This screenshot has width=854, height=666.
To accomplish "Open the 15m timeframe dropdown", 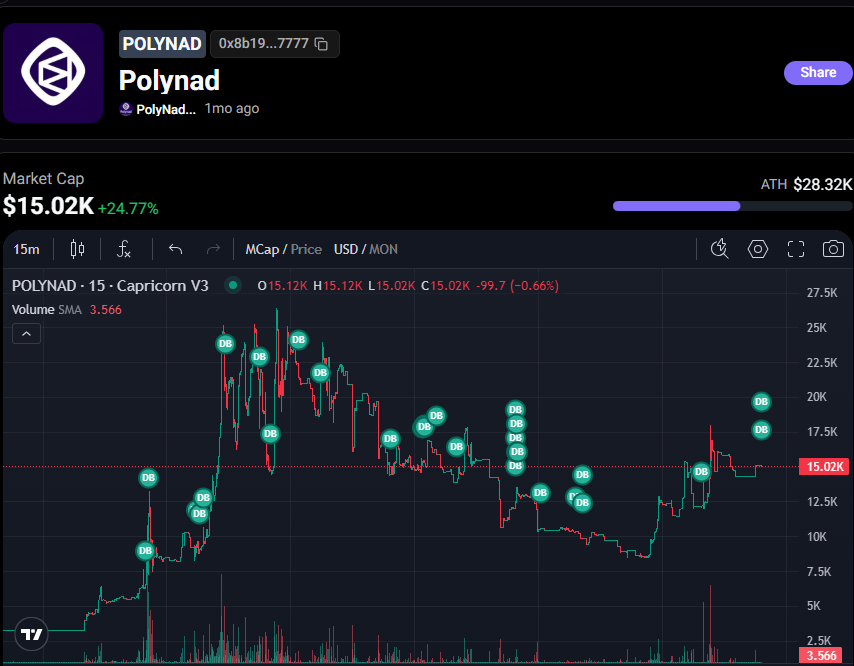I will coord(26,249).
